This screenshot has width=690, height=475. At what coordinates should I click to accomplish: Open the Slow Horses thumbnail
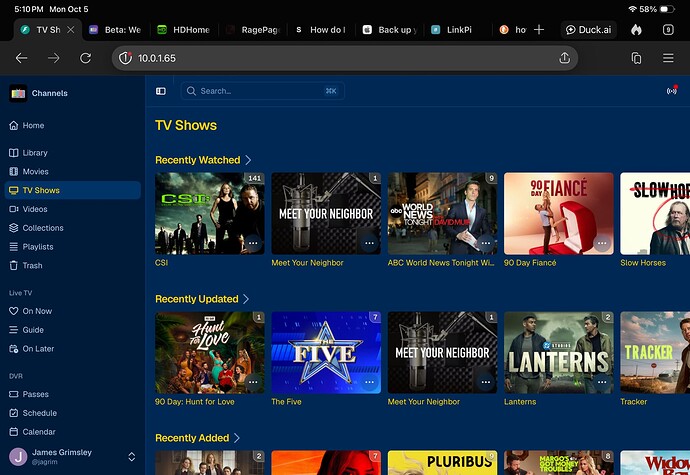[x=655, y=214]
